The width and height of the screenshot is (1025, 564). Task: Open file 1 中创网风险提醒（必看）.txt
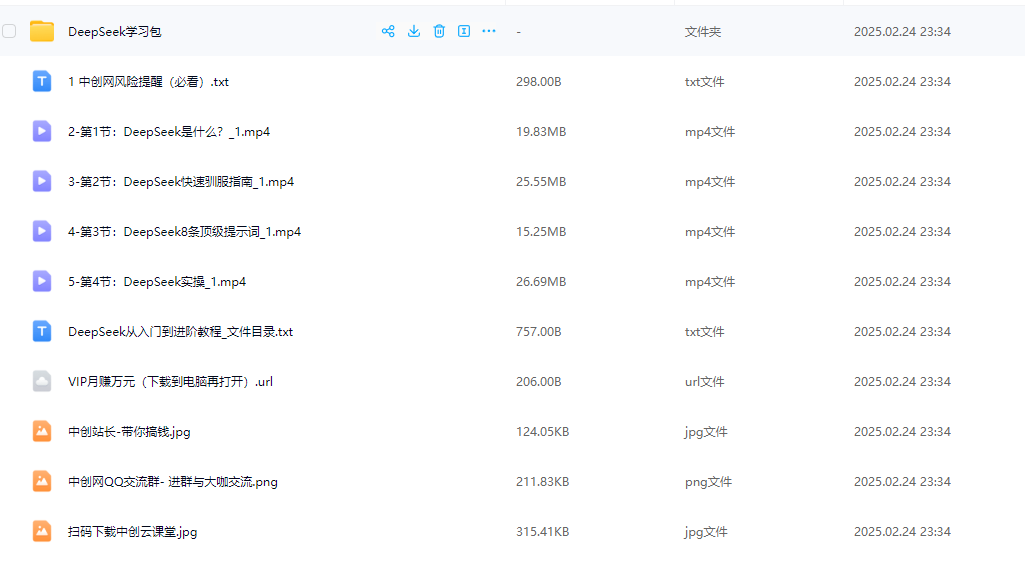pyautogui.click(x=148, y=82)
